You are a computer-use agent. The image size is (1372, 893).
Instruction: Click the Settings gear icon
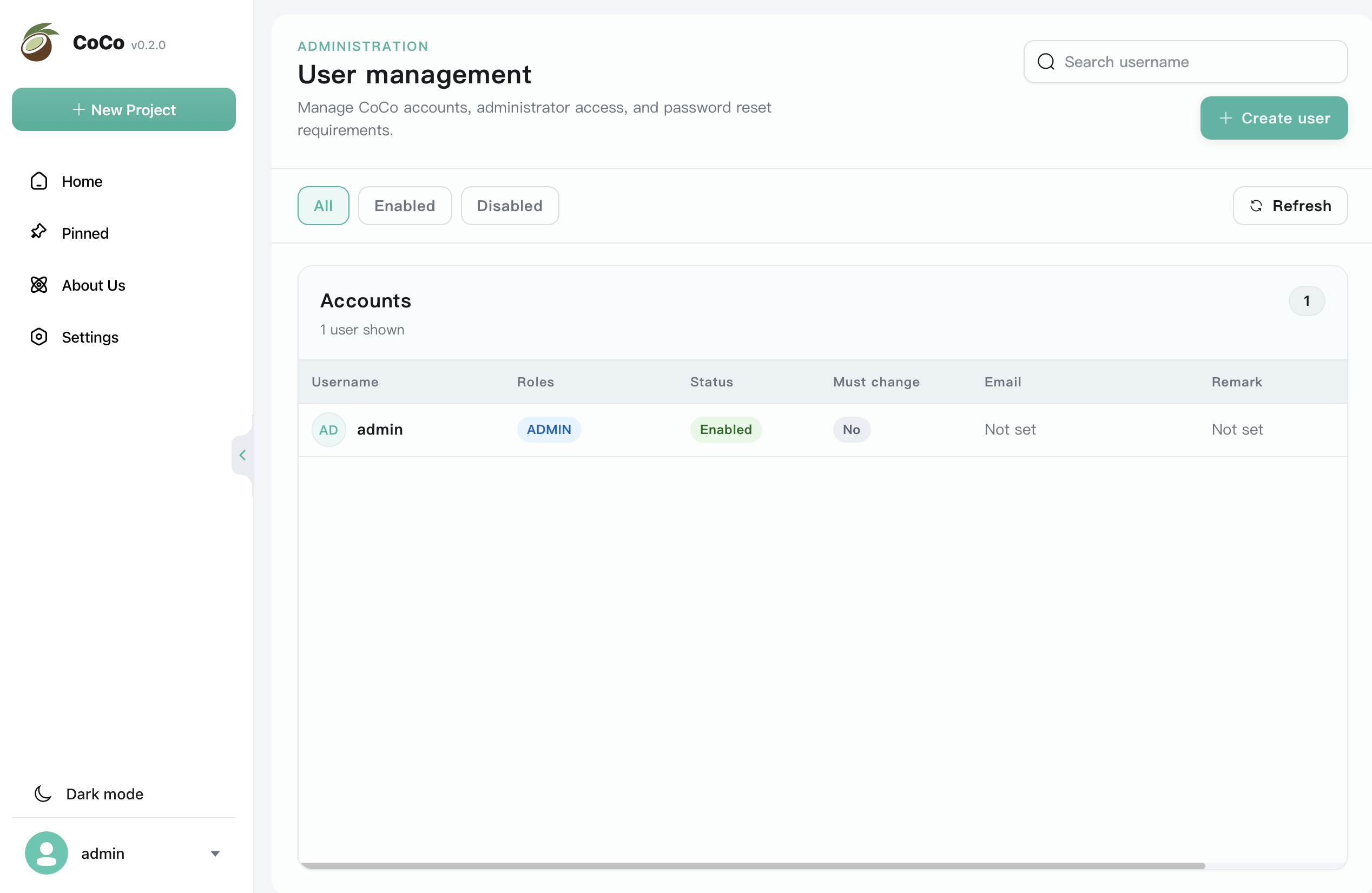click(38, 337)
